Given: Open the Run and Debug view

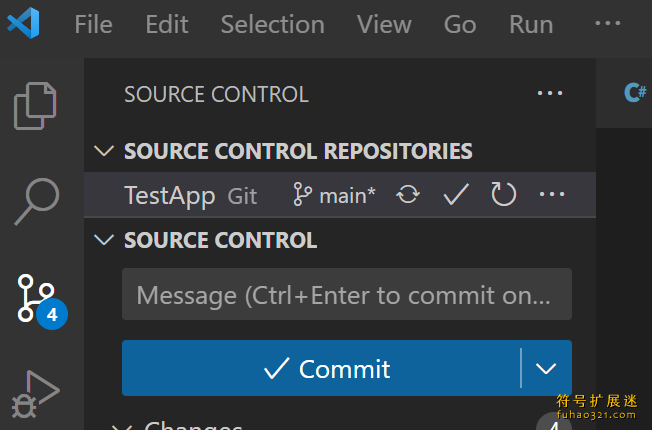Looking at the screenshot, I should (35, 394).
